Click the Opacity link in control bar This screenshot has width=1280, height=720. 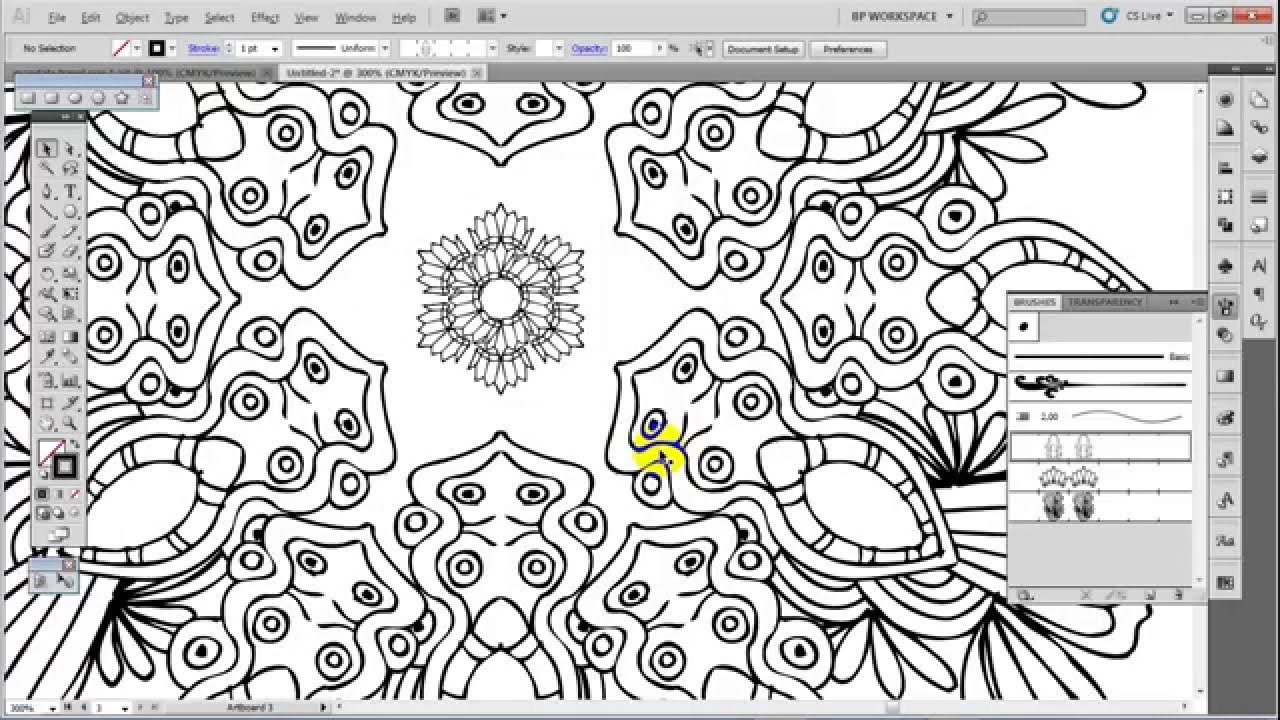click(589, 48)
